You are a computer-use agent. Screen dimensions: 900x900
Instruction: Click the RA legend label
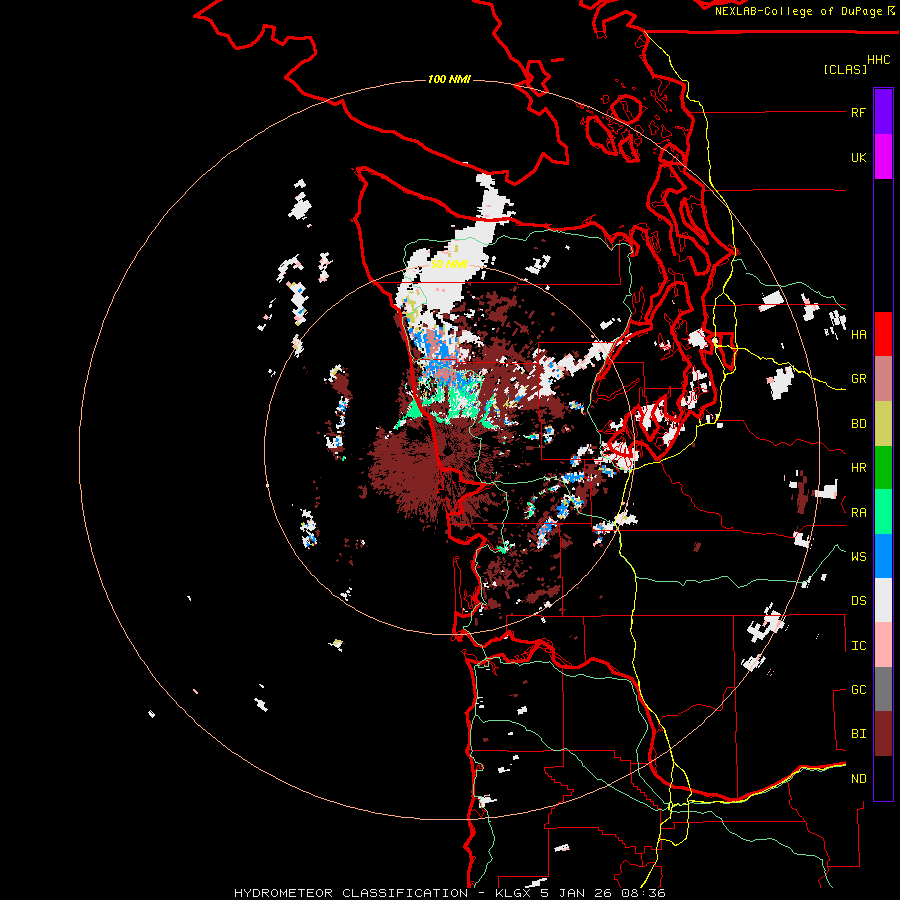point(858,512)
